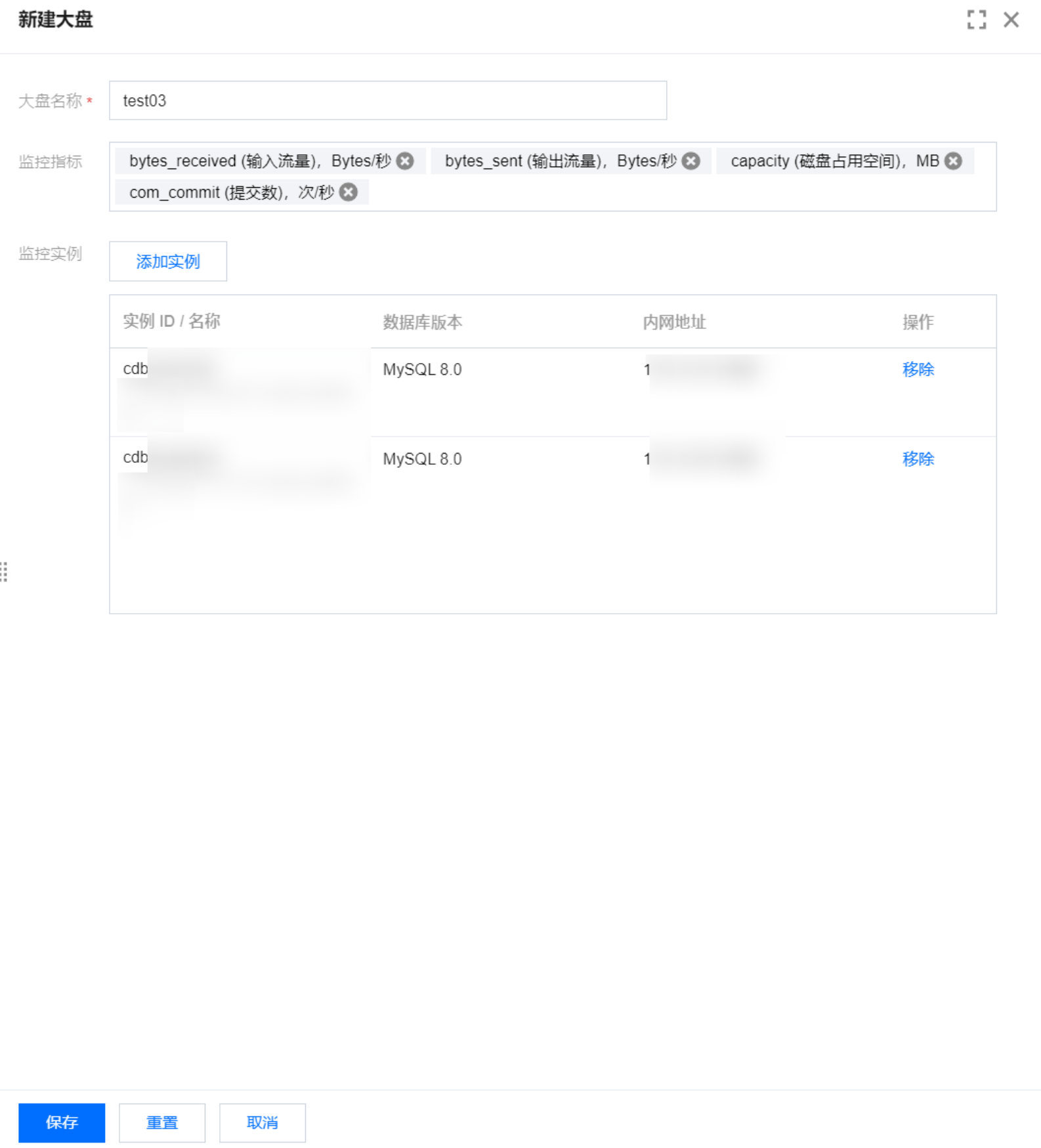The image size is (1041, 1148).
Task: Click the 大盘名称 label
Action: pos(50,101)
